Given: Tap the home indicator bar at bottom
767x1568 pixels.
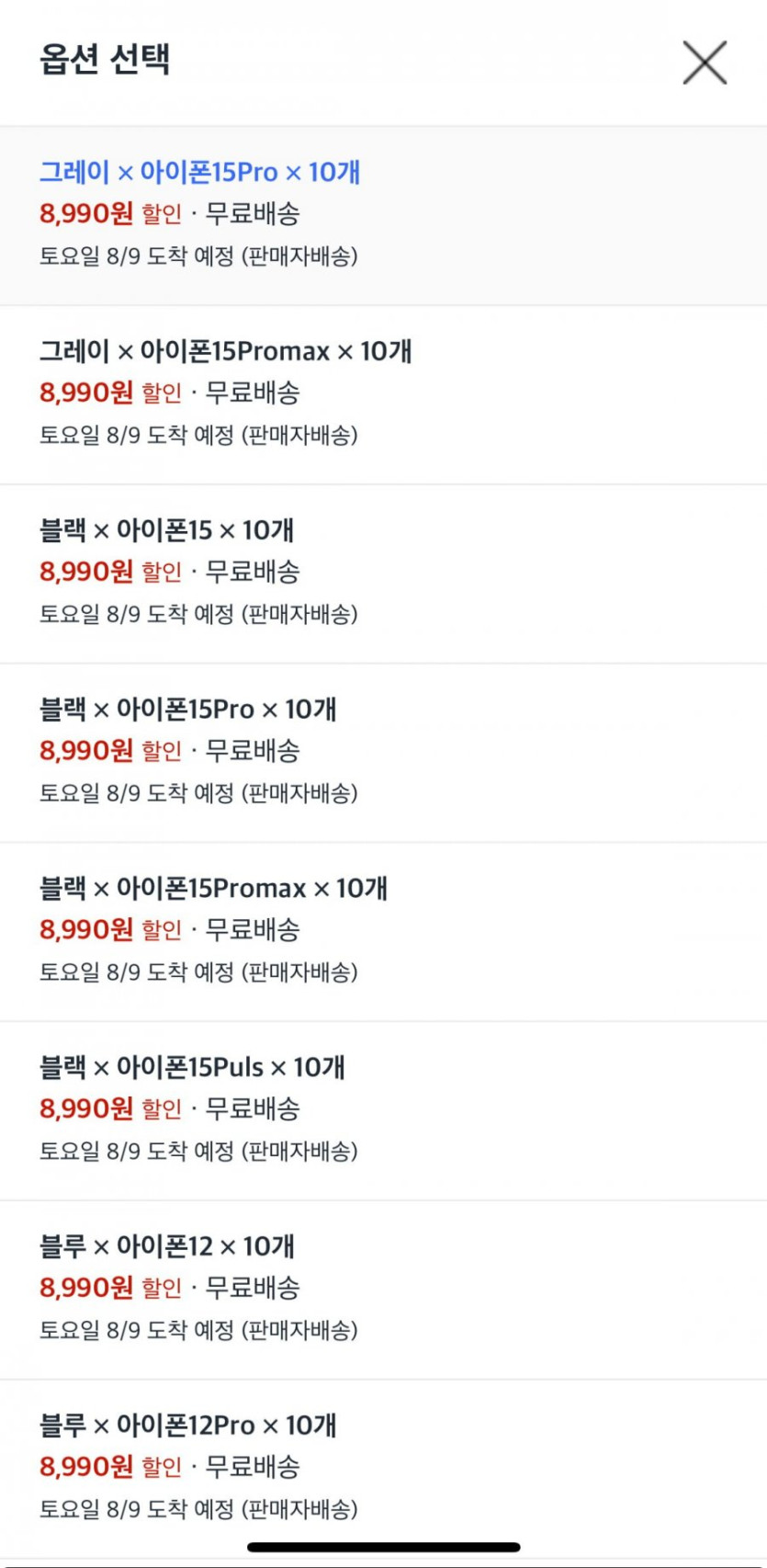Looking at the screenshot, I should pyautogui.click(x=383, y=1547).
